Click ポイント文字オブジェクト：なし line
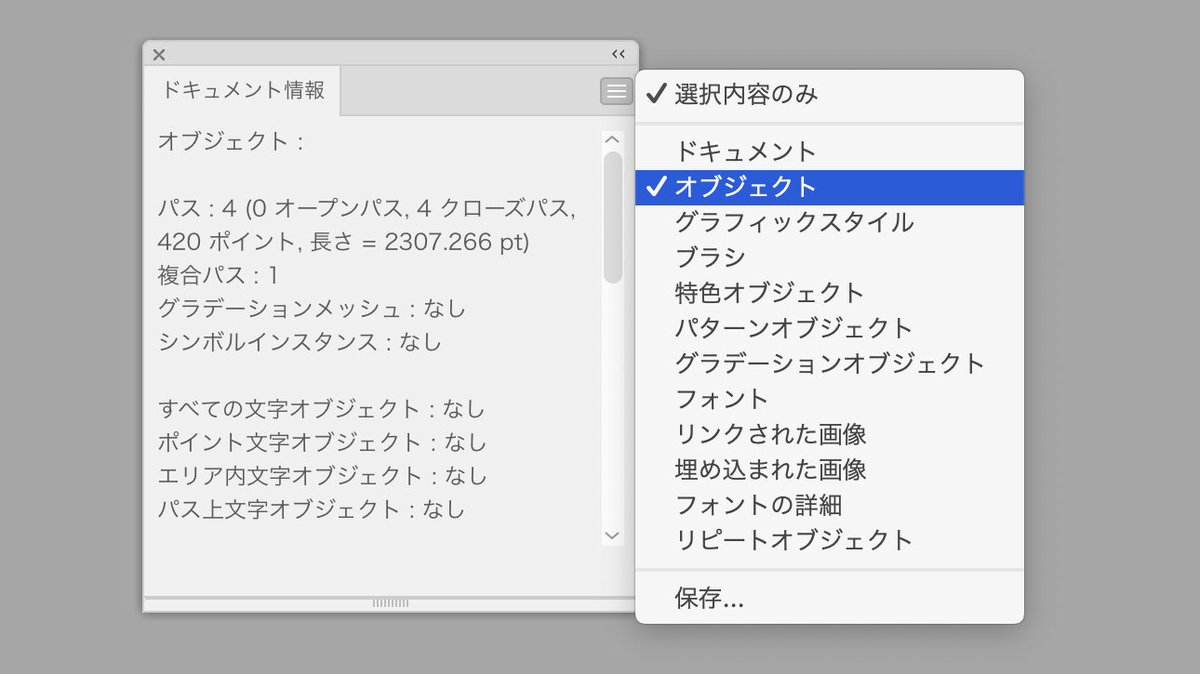 point(322,442)
